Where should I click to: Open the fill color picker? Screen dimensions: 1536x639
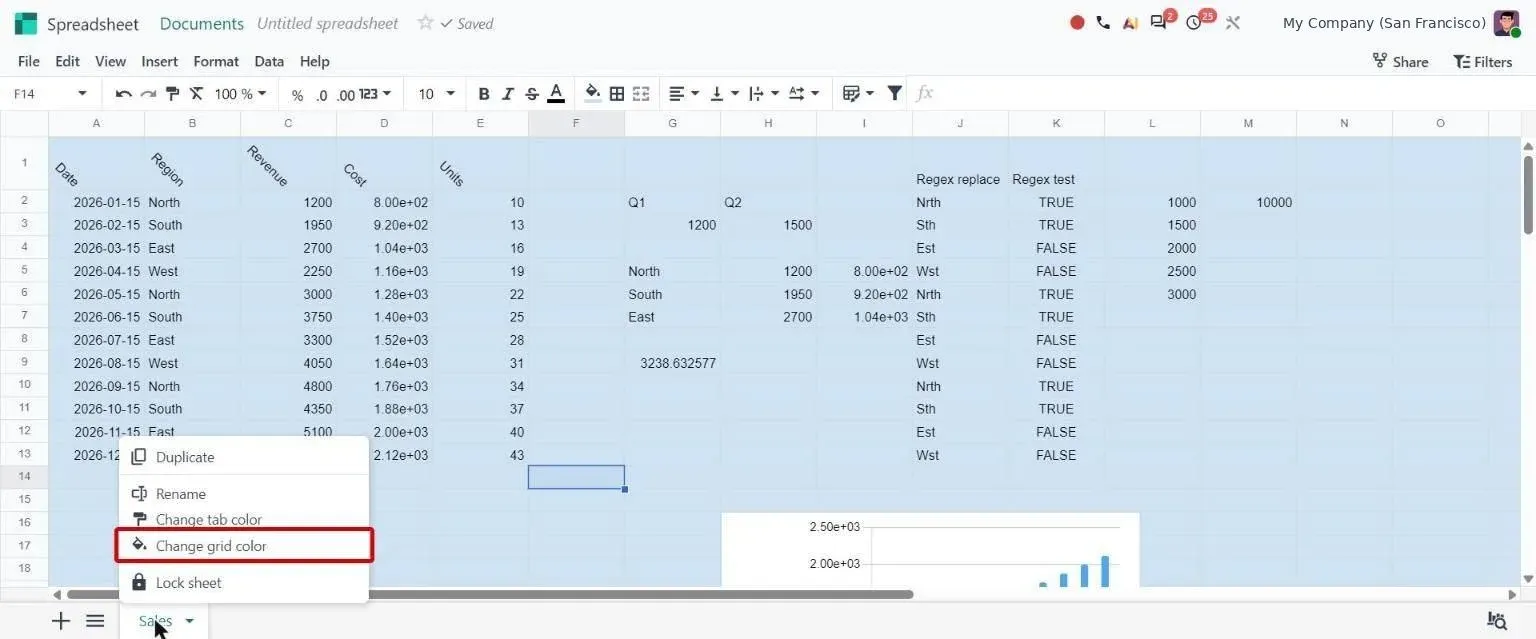tap(593, 94)
